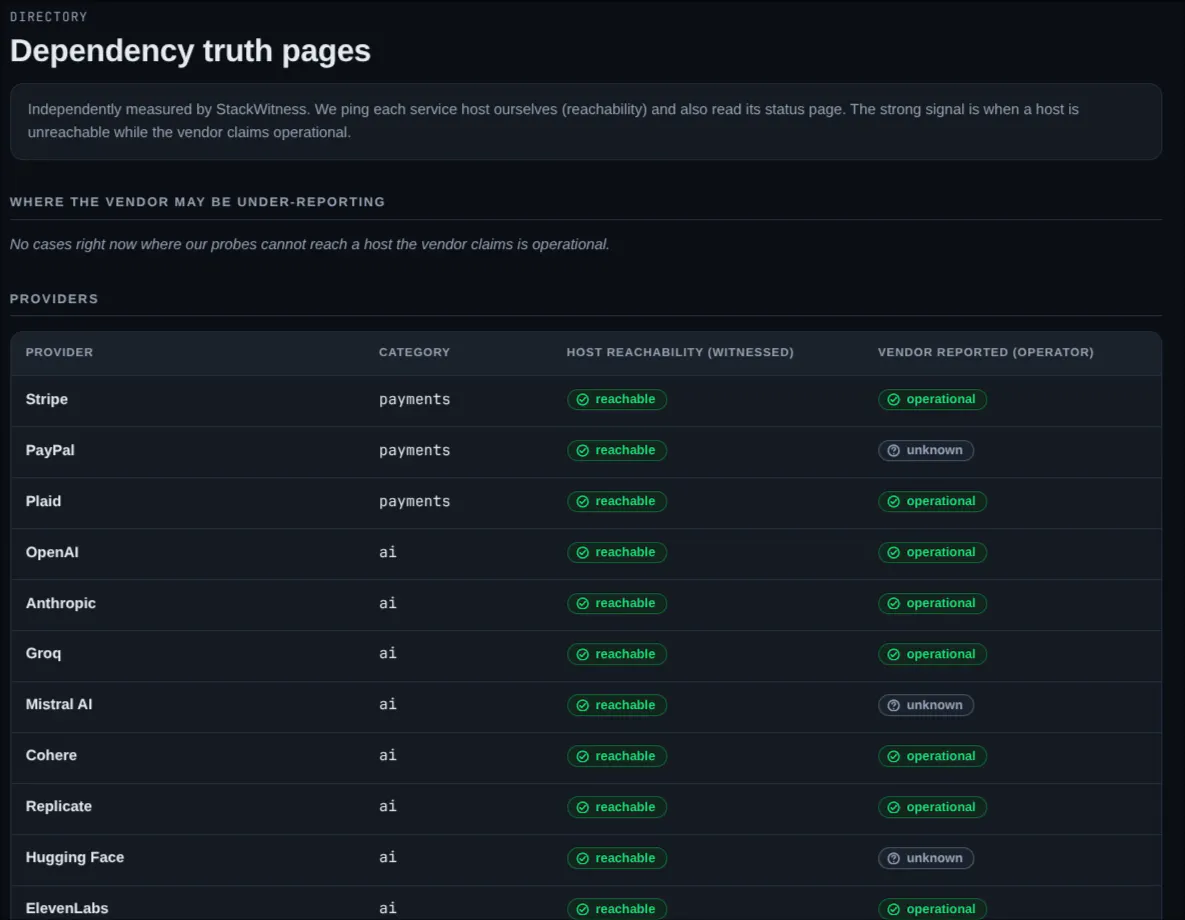Viewport: 1185px width, 920px height.
Task: Click the DIRECTORY label above the heading
Action: click(x=48, y=17)
